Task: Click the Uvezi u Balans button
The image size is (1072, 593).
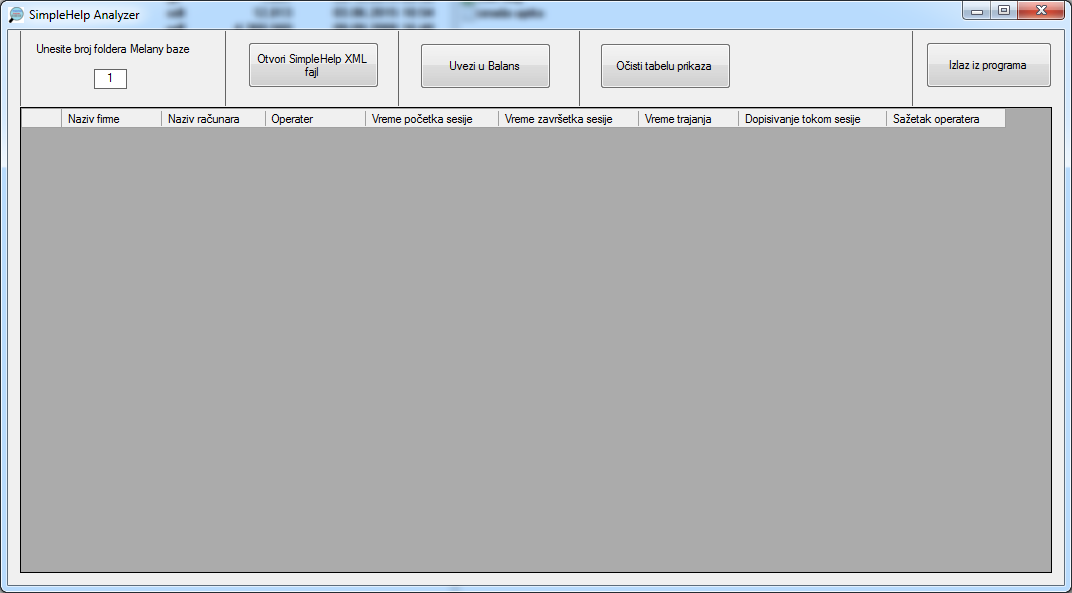Action: (485, 66)
